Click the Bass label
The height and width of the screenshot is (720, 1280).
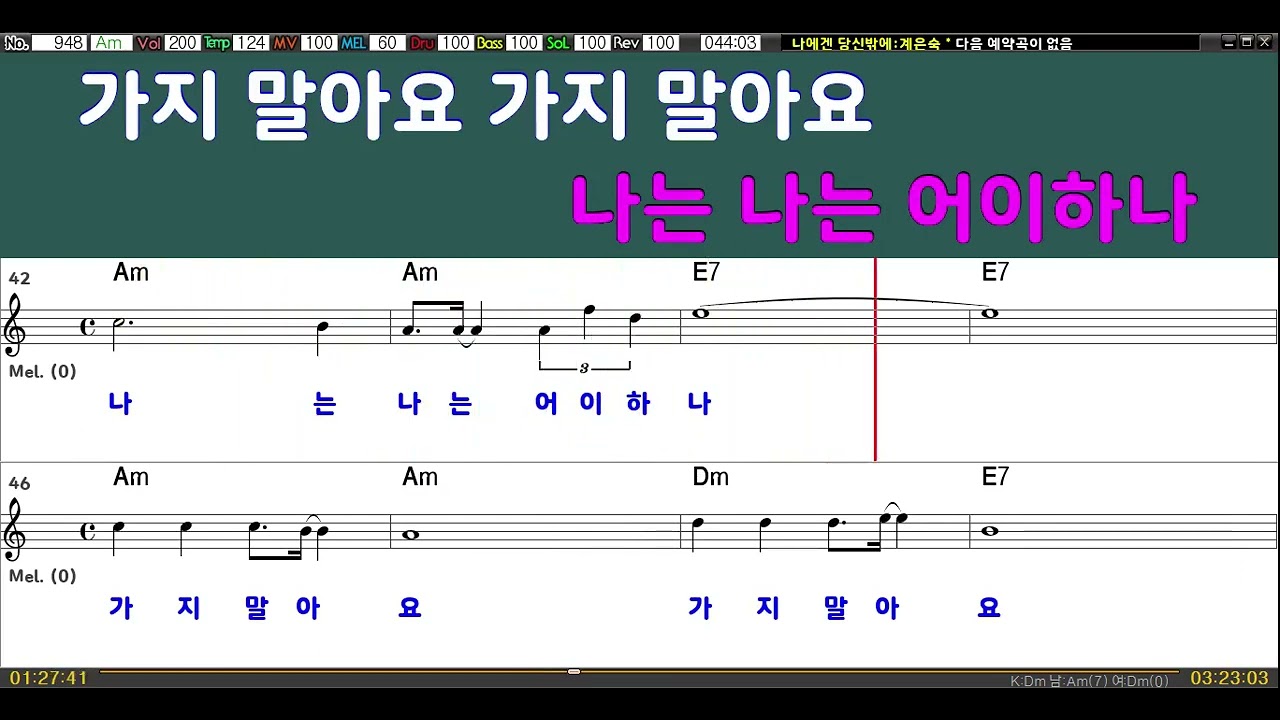click(489, 43)
